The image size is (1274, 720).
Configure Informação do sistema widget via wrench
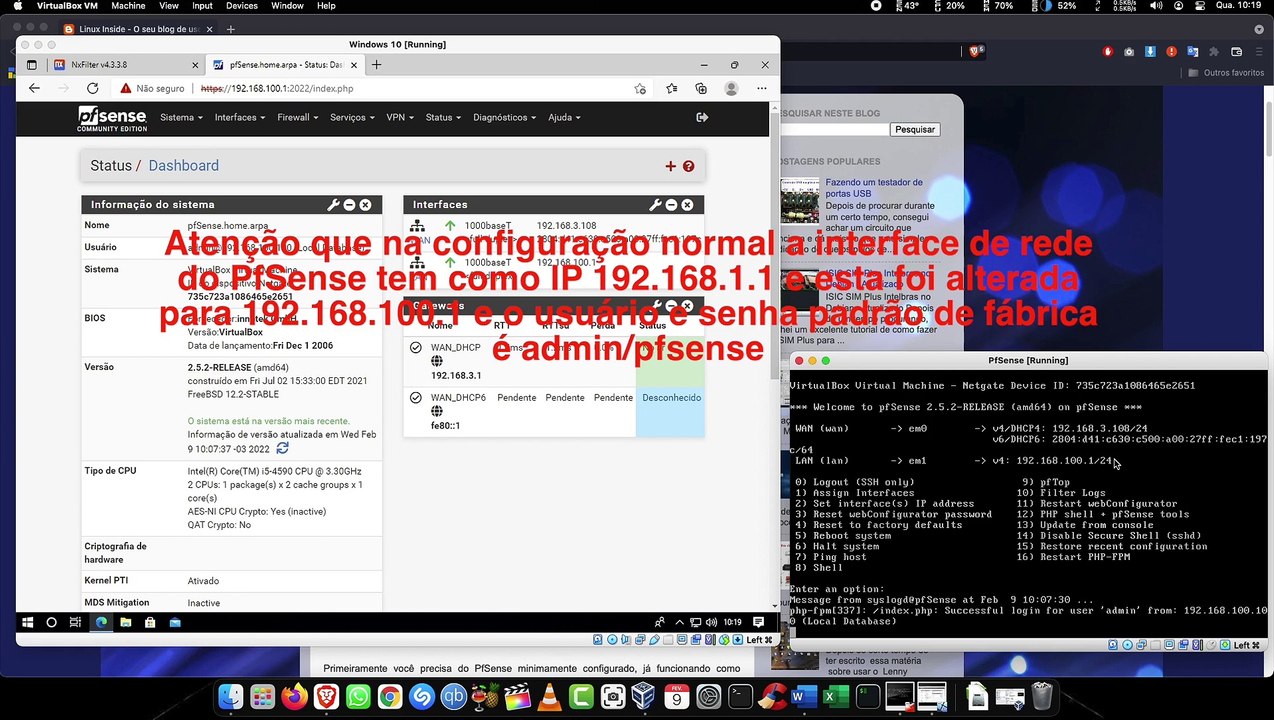tap(333, 204)
